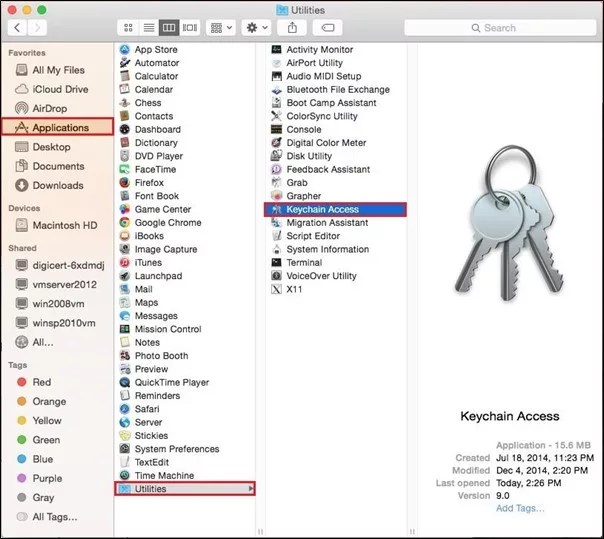Switch Finder to list view
The height and width of the screenshot is (539, 604).
pos(149,28)
